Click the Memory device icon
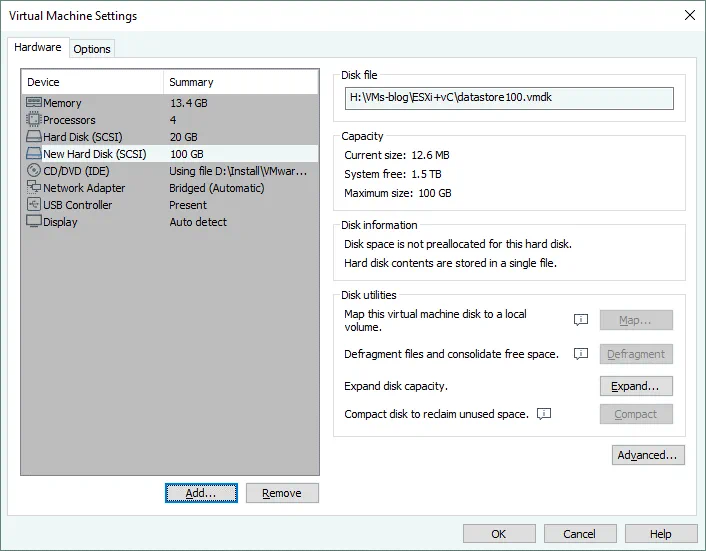706x551 pixels. 33,103
